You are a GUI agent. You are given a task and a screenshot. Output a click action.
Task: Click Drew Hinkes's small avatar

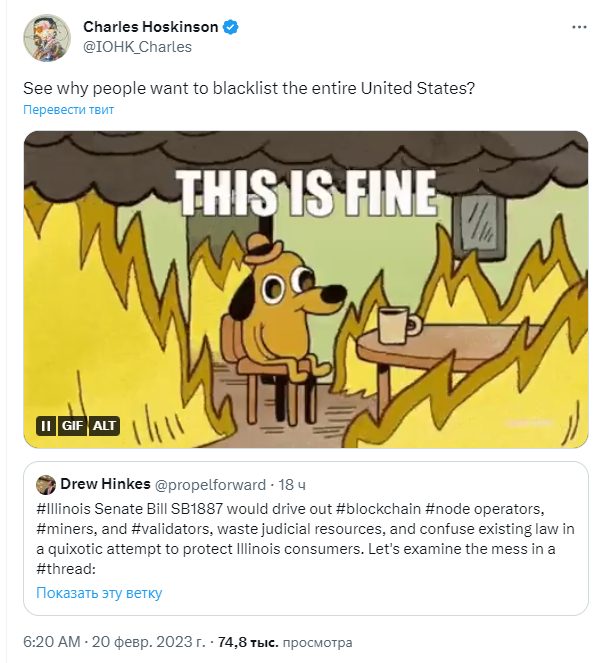point(45,485)
